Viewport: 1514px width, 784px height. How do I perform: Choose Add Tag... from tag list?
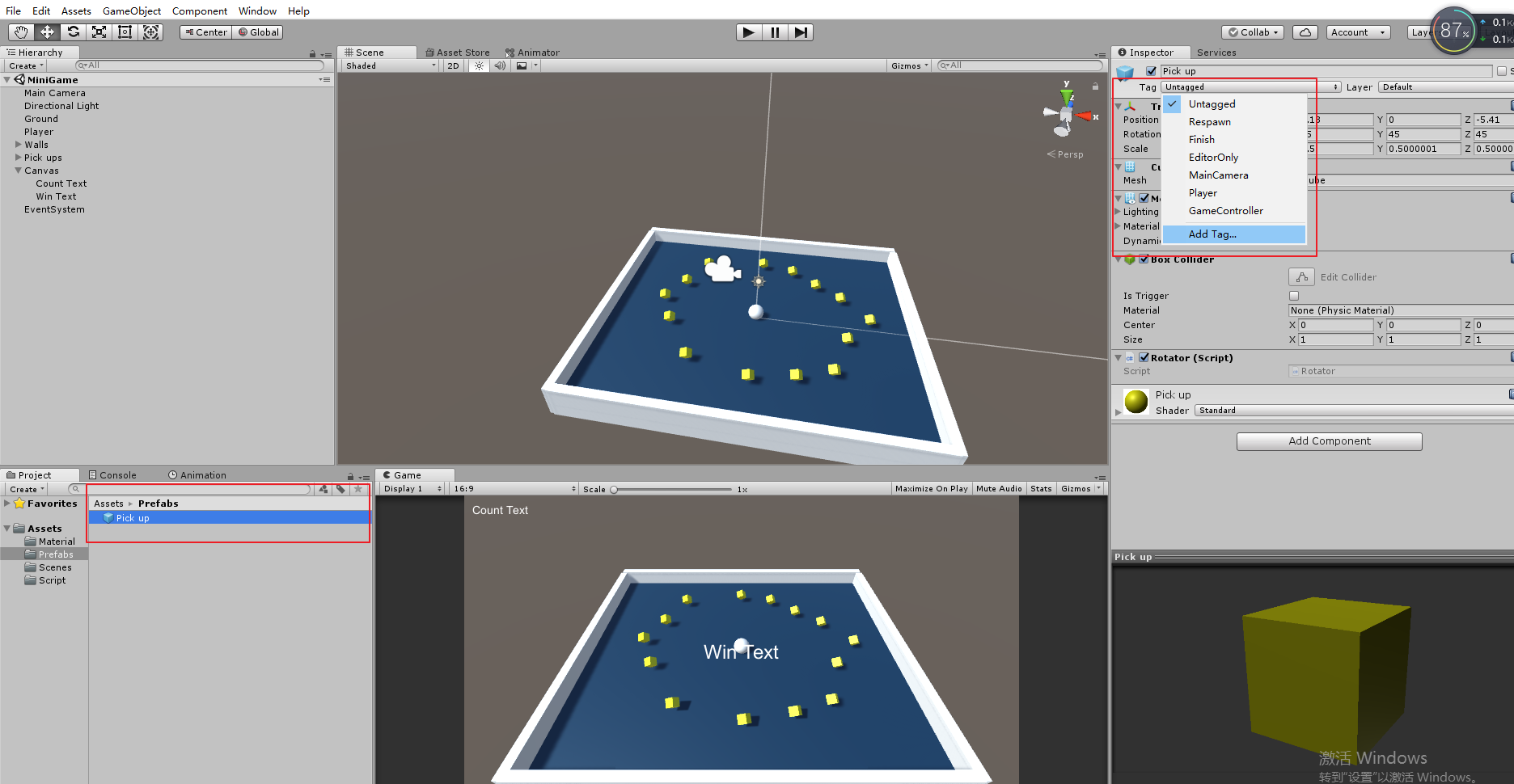1234,234
